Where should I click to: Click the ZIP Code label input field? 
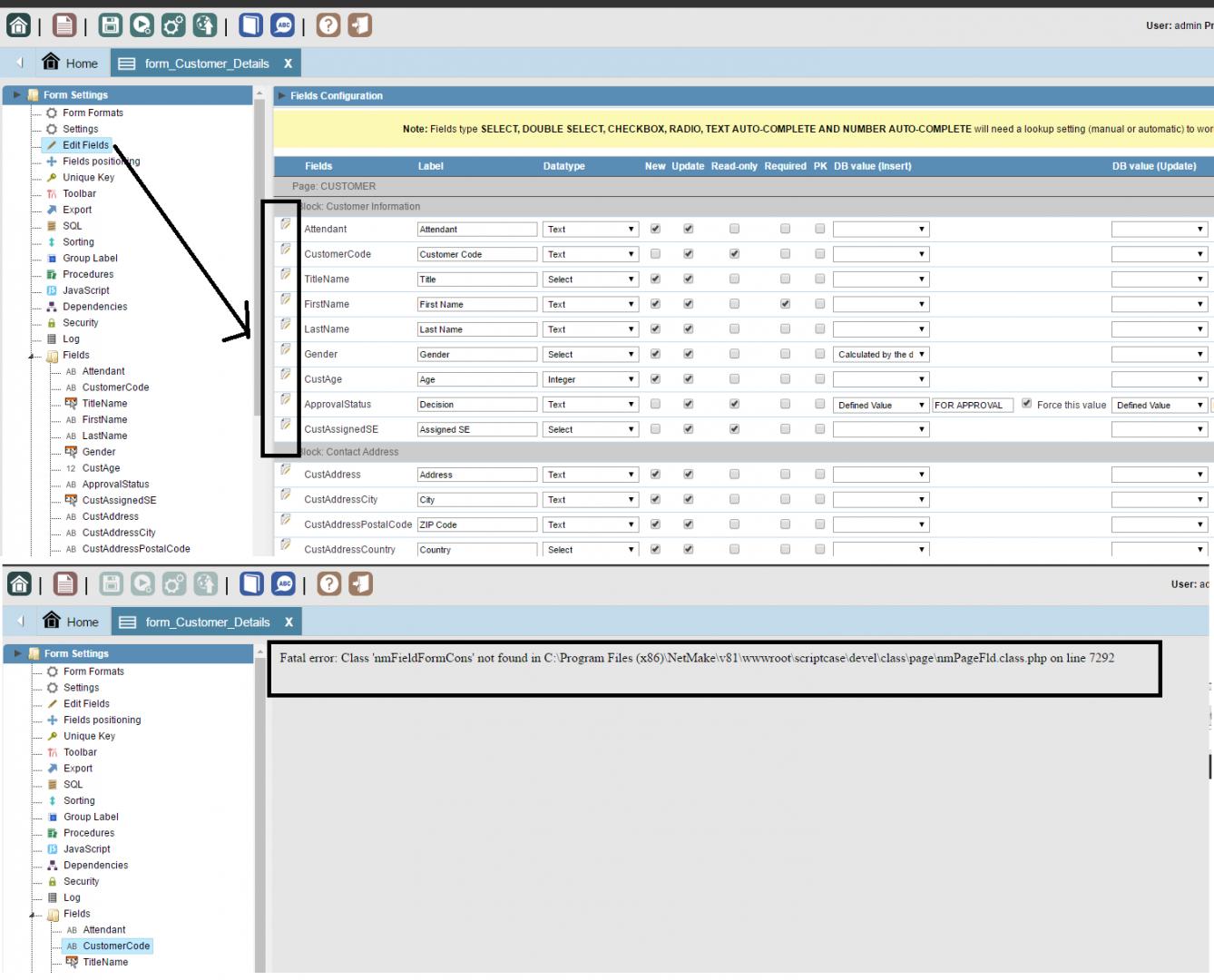[477, 524]
